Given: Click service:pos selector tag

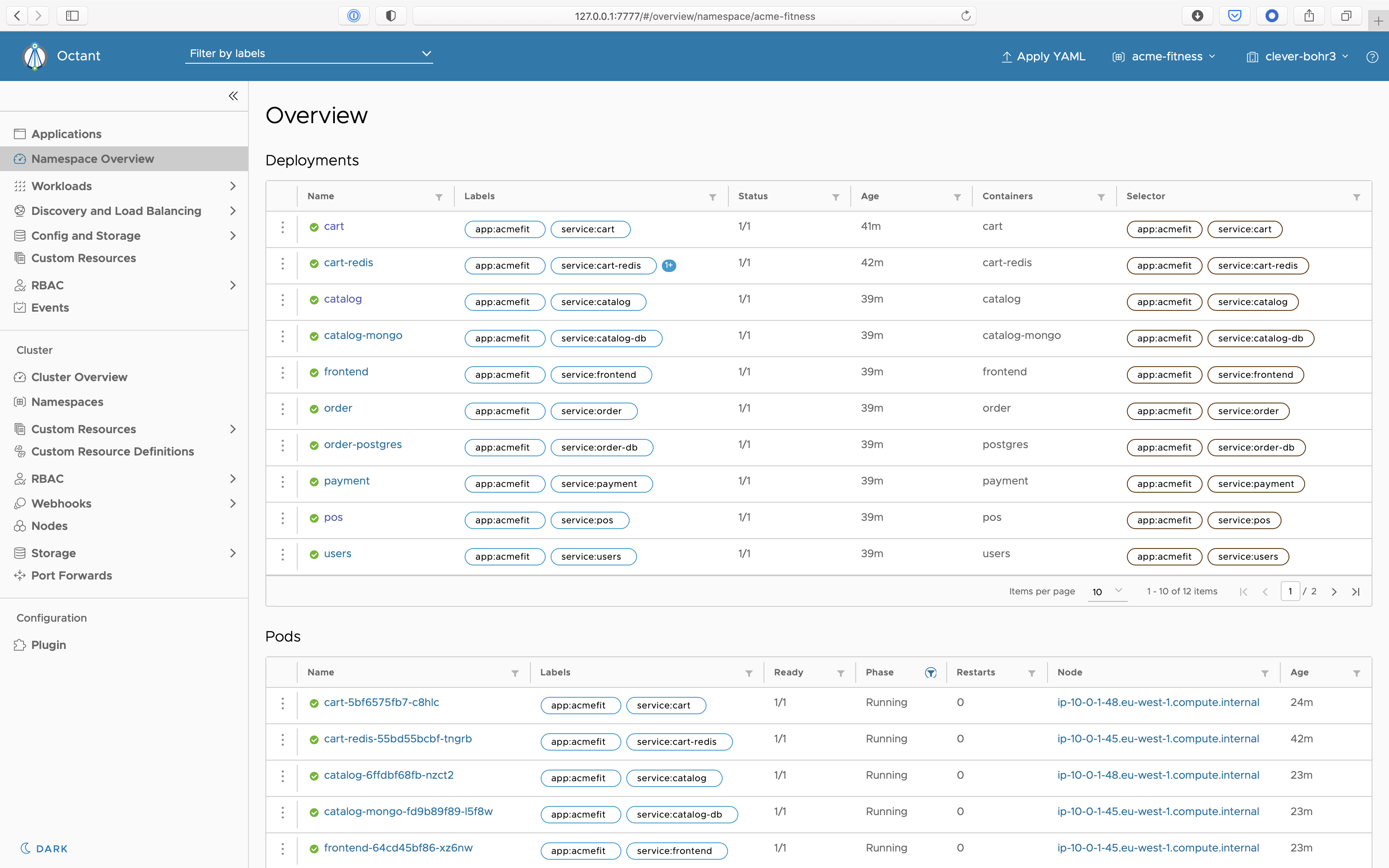Looking at the screenshot, I should click(1244, 520).
